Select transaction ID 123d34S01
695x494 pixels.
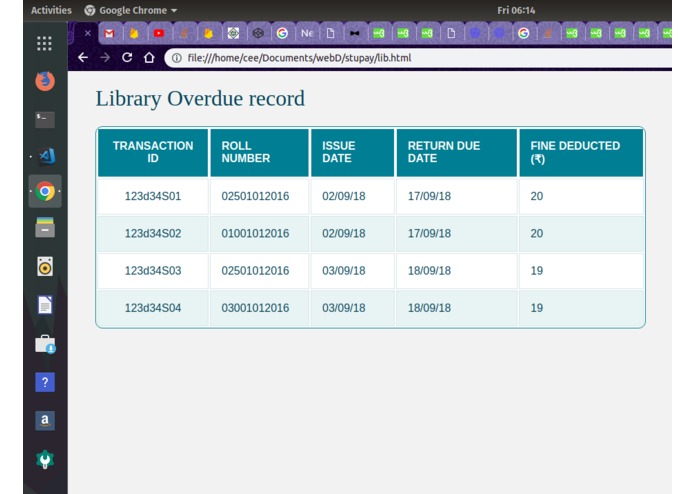pyautogui.click(x=153, y=196)
